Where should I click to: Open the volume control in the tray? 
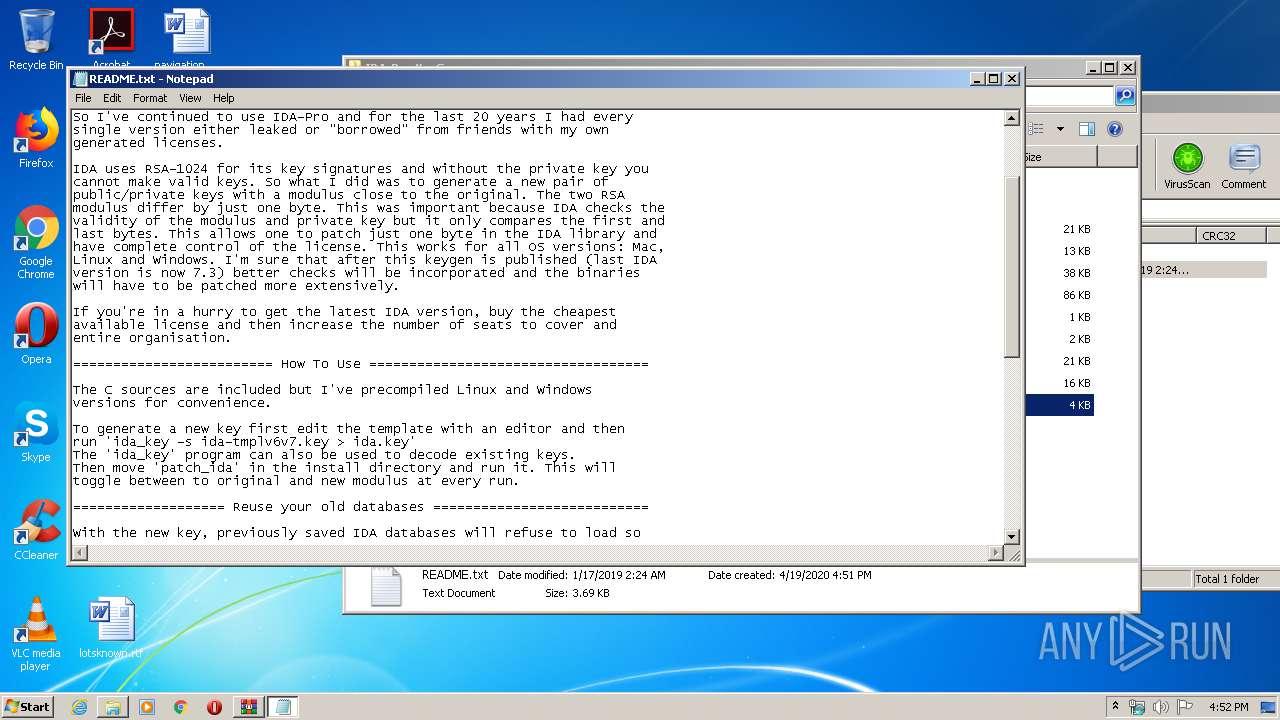click(1162, 707)
